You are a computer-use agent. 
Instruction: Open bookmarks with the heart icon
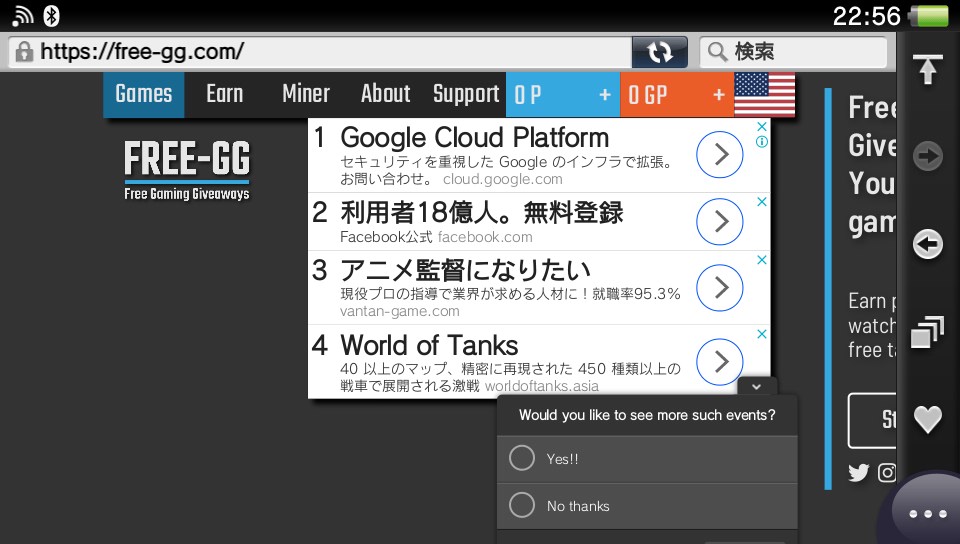928,420
